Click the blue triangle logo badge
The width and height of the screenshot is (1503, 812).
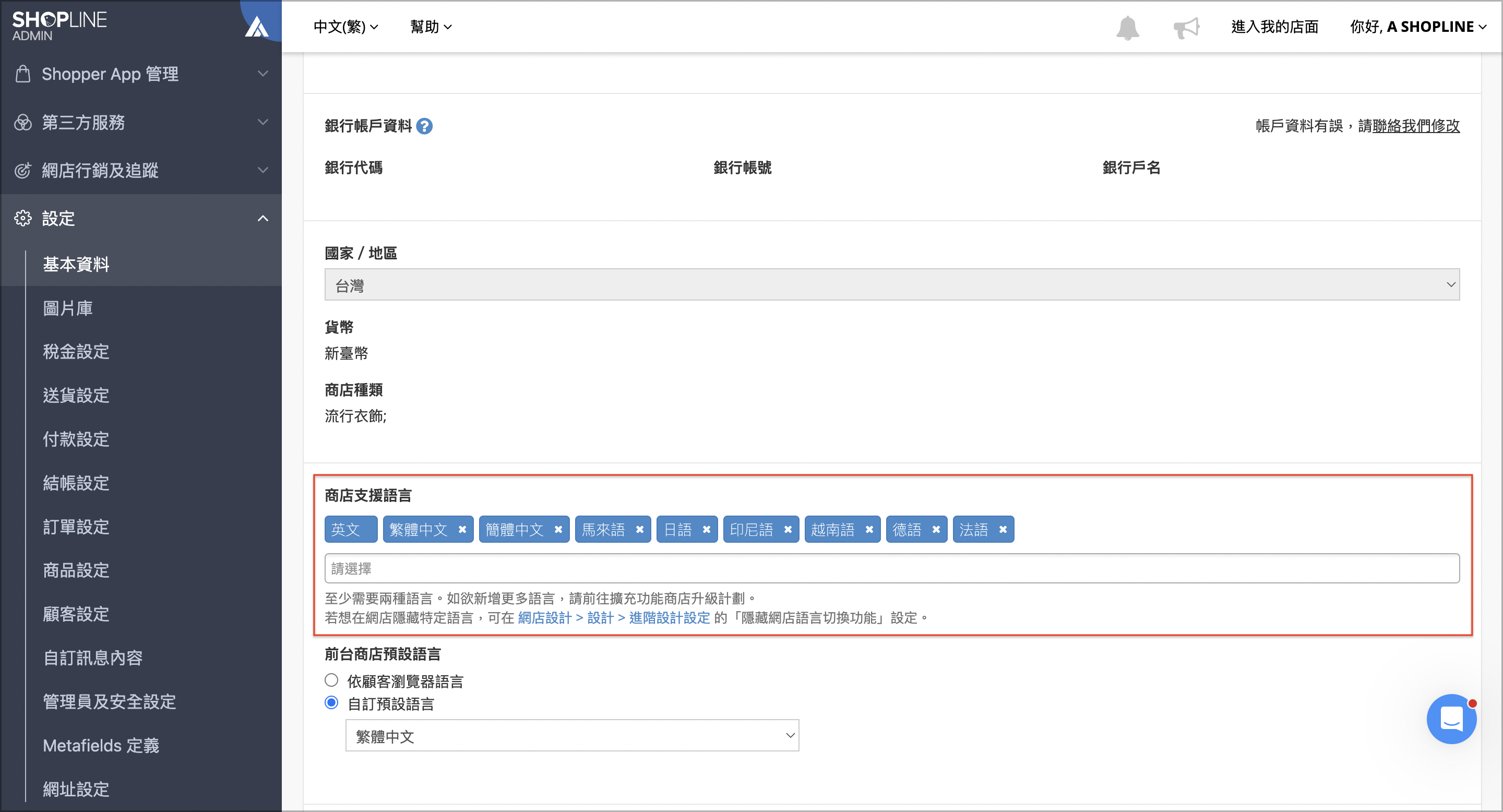tap(256, 26)
